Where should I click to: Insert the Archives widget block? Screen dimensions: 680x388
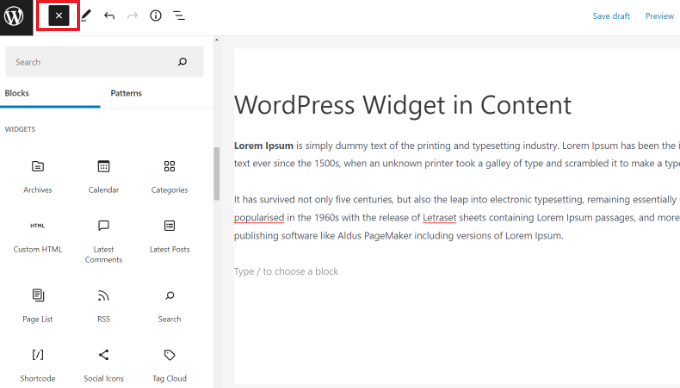(x=38, y=177)
